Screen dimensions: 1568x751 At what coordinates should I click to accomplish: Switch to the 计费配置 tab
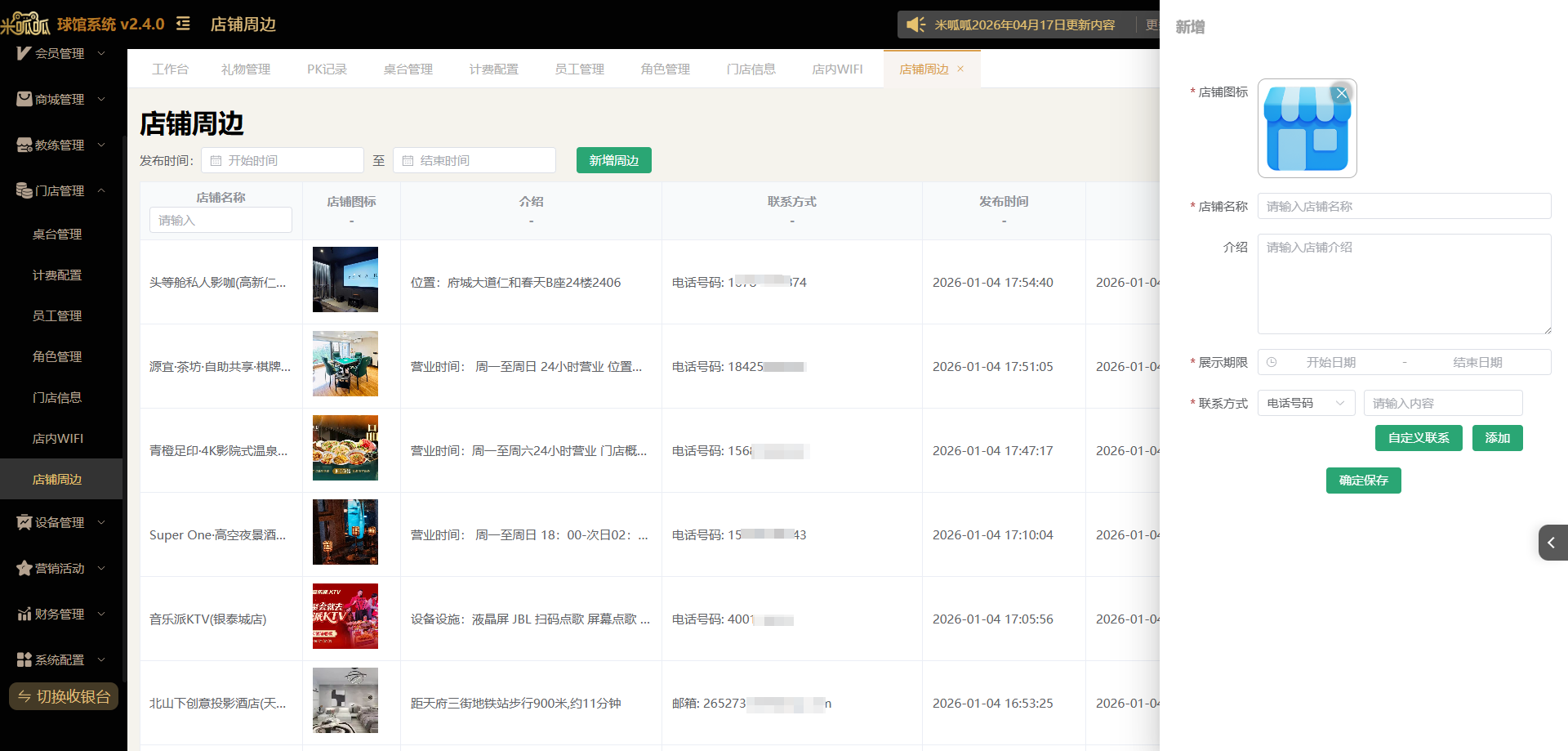[494, 69]
